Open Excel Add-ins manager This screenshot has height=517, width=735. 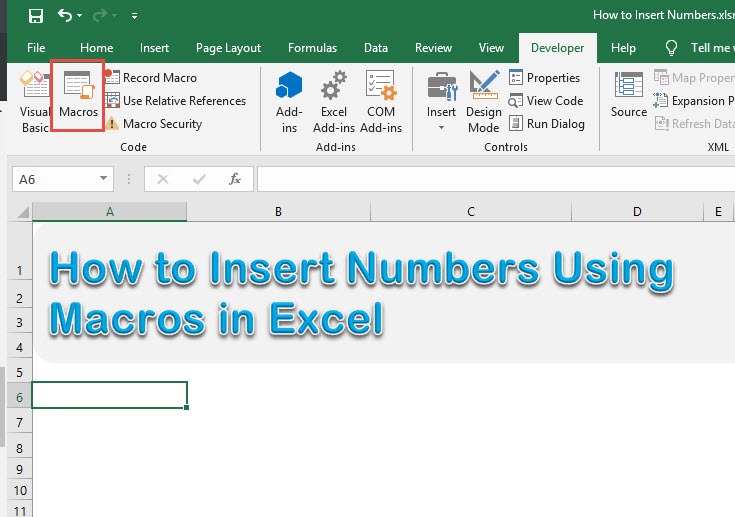(x=334, y=101)
